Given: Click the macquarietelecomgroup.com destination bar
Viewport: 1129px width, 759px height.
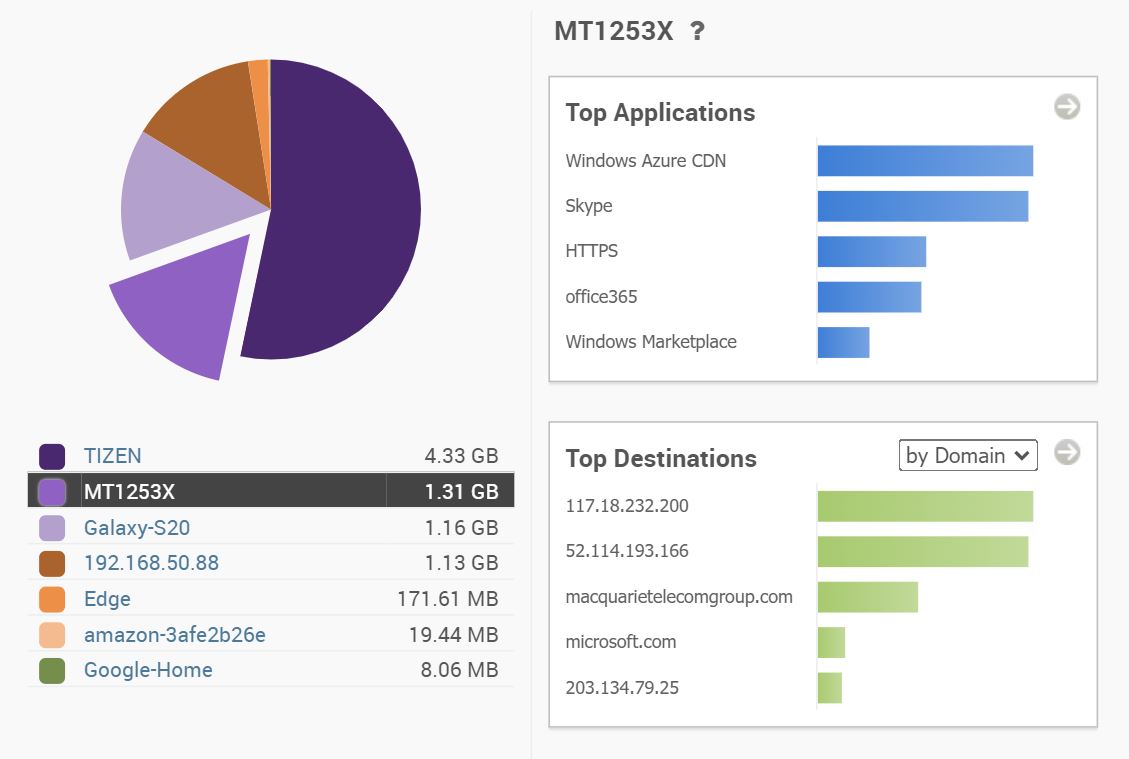Looking at the screenshot, I should [867, 597].
